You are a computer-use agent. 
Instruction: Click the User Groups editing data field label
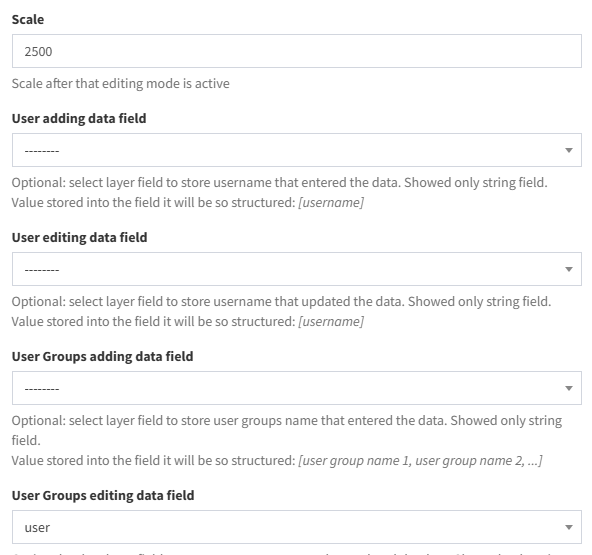point(103,495)
